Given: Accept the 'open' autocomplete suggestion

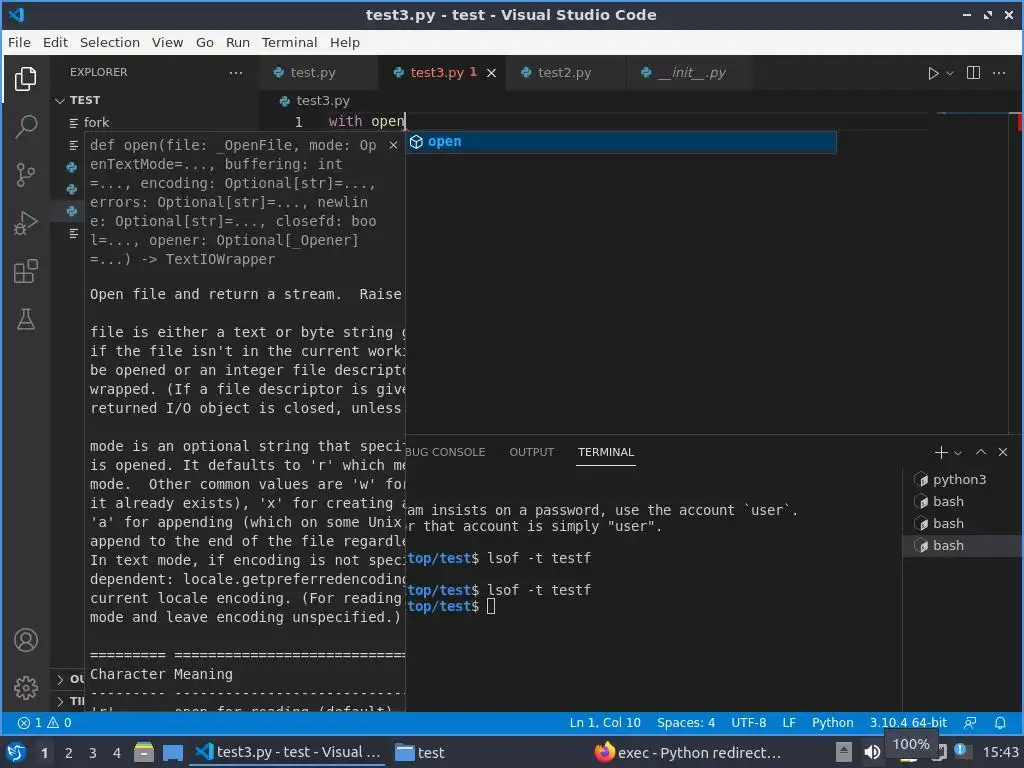Looking at the screenshot, I should [x=620, y=142].
